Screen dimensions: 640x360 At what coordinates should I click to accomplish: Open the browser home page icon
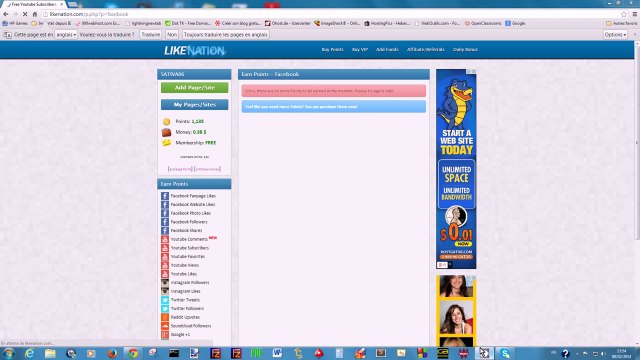(x=35, y=14)
